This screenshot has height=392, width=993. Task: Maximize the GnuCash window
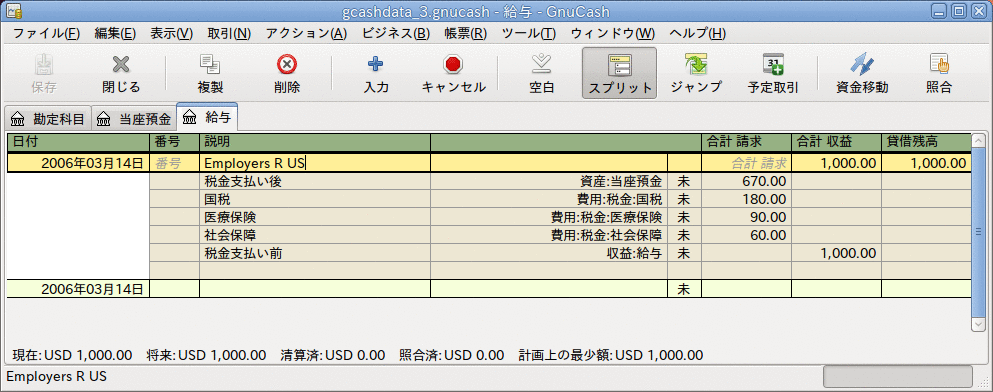click(959, 11)
